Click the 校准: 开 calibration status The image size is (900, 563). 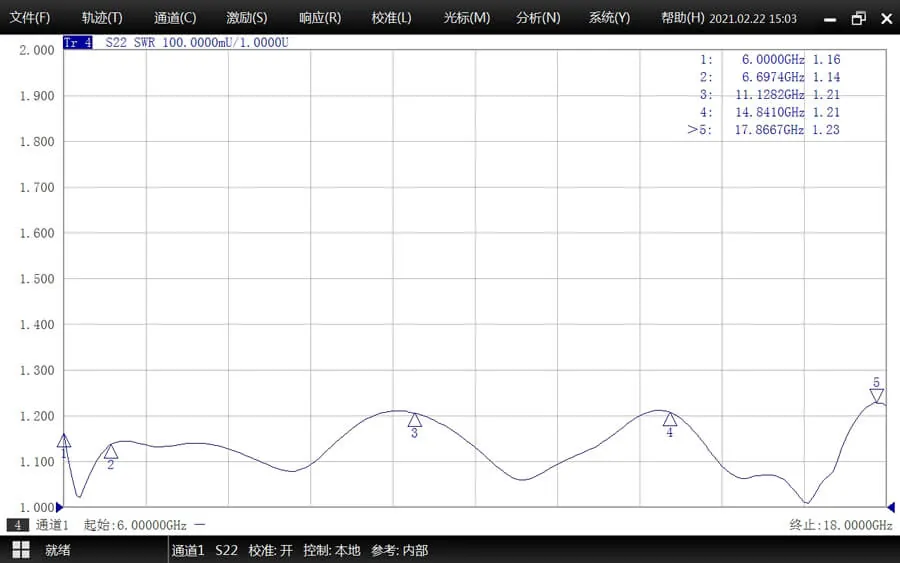click(270, 550)
